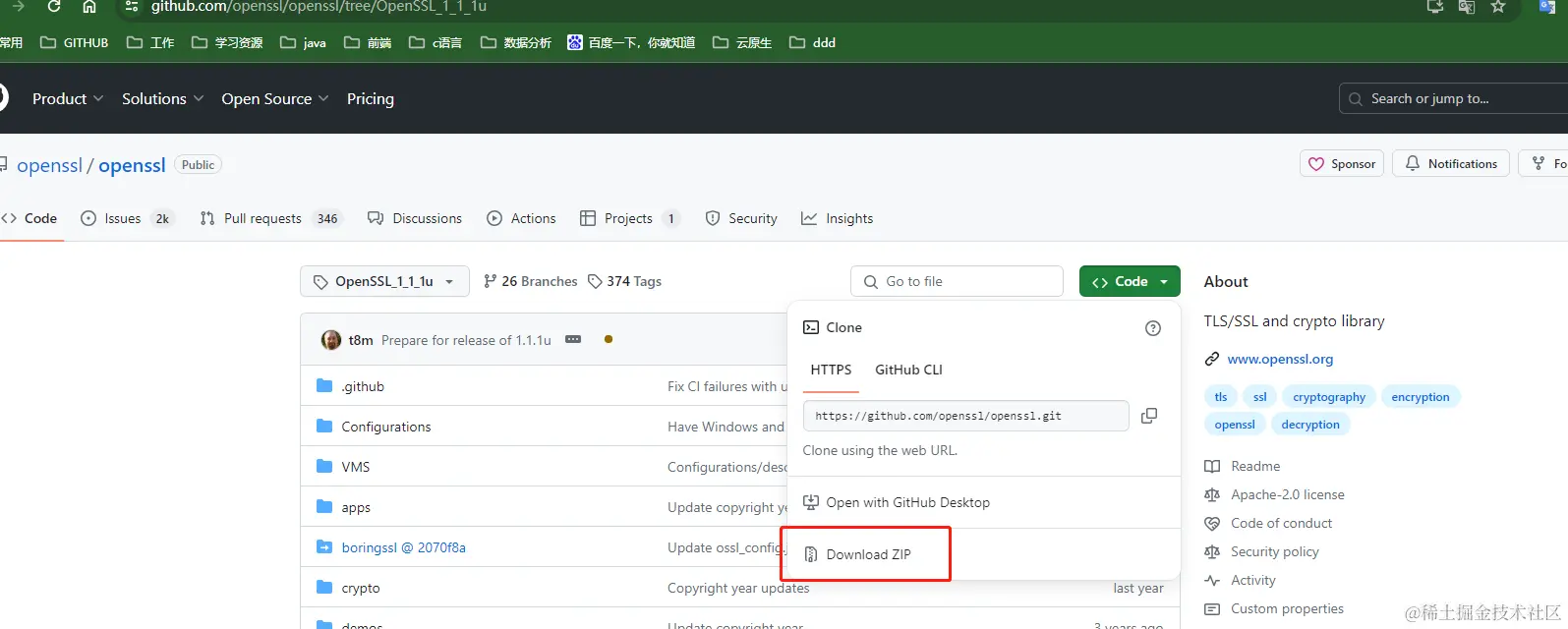The height and width of the screenshot is (629, 1568).
Task: Open the openssl repository name link
Action: 132,165
